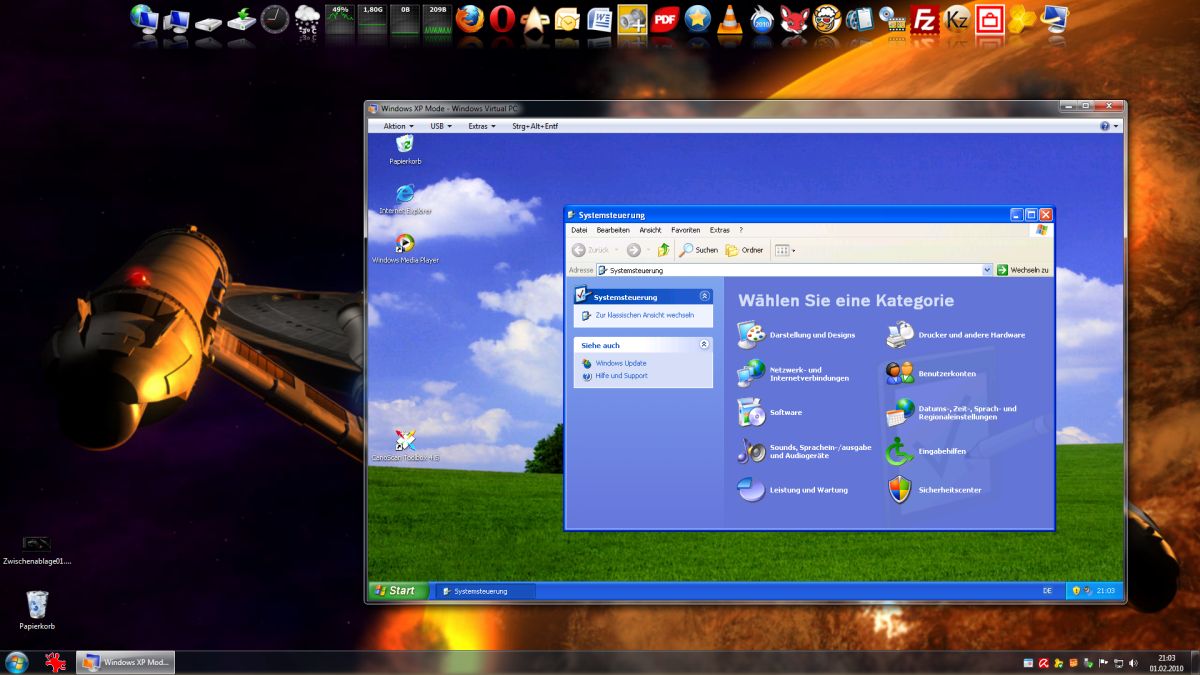Viewport: 1200px width, 675px height.
Task: Open the Avira tray icon
Action: pos(1043,663)
